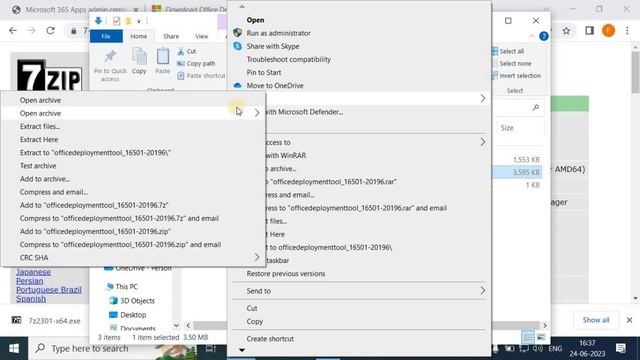
Task: Click the OneDrive cloud icon in context menu
Action: 238,86
